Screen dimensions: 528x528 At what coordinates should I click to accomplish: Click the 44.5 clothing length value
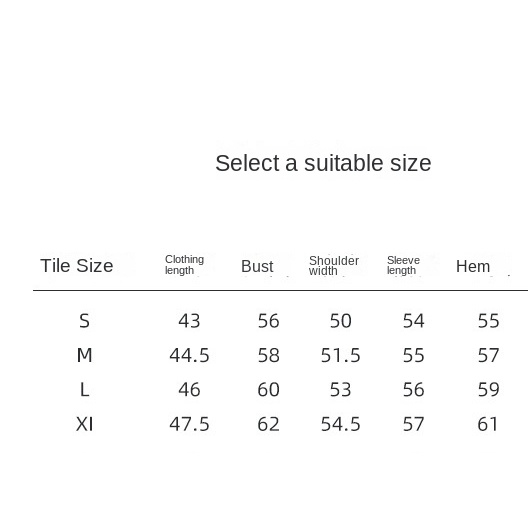click(x=189, y=355)
